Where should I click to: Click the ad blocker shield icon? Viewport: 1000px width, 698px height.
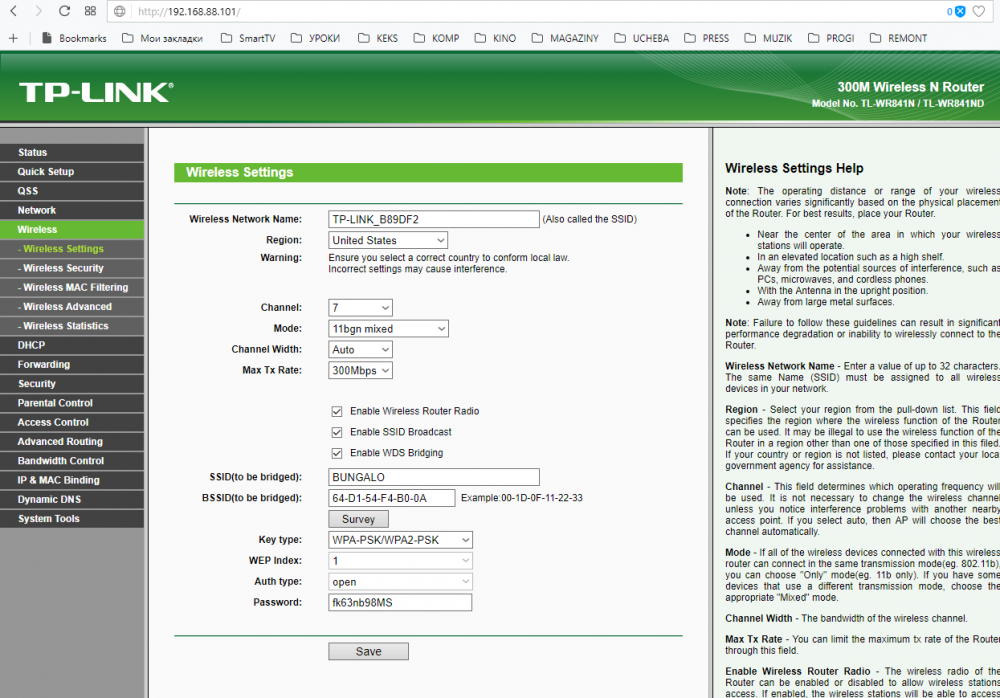click(x=958, y=11)
